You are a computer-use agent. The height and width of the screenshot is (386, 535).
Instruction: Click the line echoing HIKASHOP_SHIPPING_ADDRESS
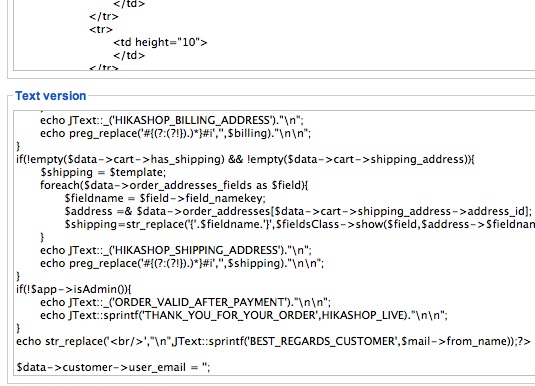176,250
